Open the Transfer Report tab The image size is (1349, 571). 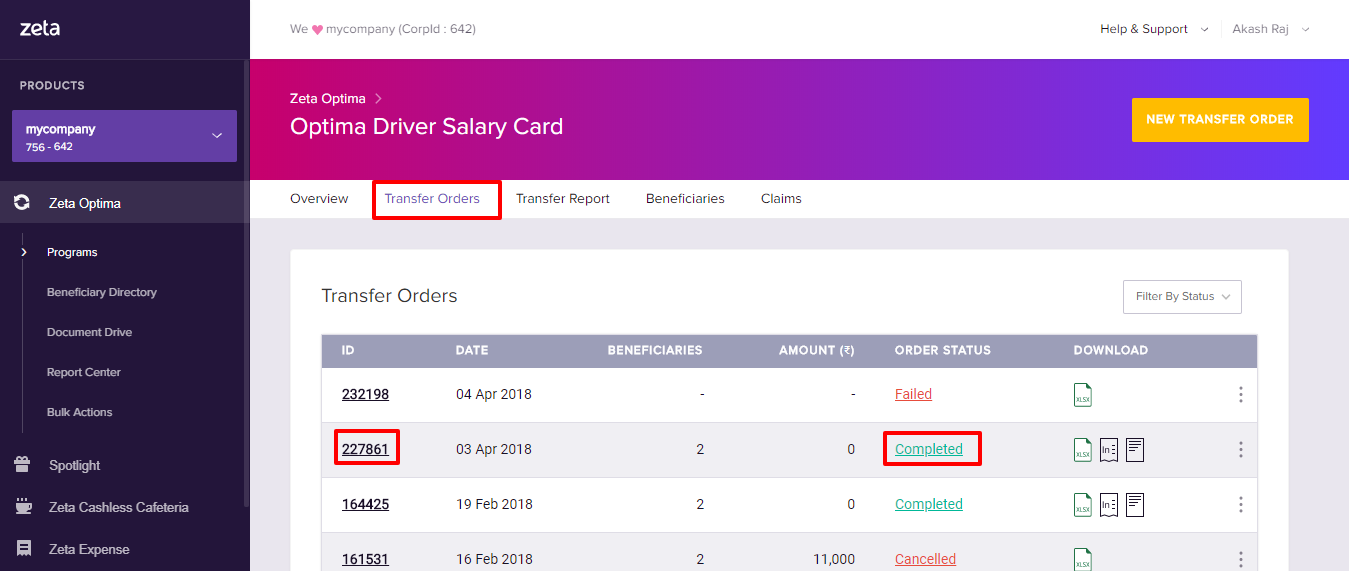point(563,199)
